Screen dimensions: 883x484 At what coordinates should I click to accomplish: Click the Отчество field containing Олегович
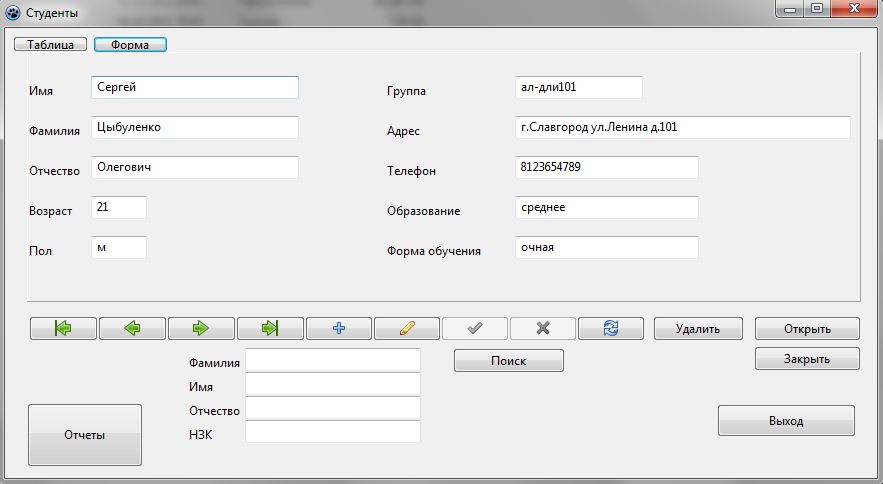click(x=195, y=167)
